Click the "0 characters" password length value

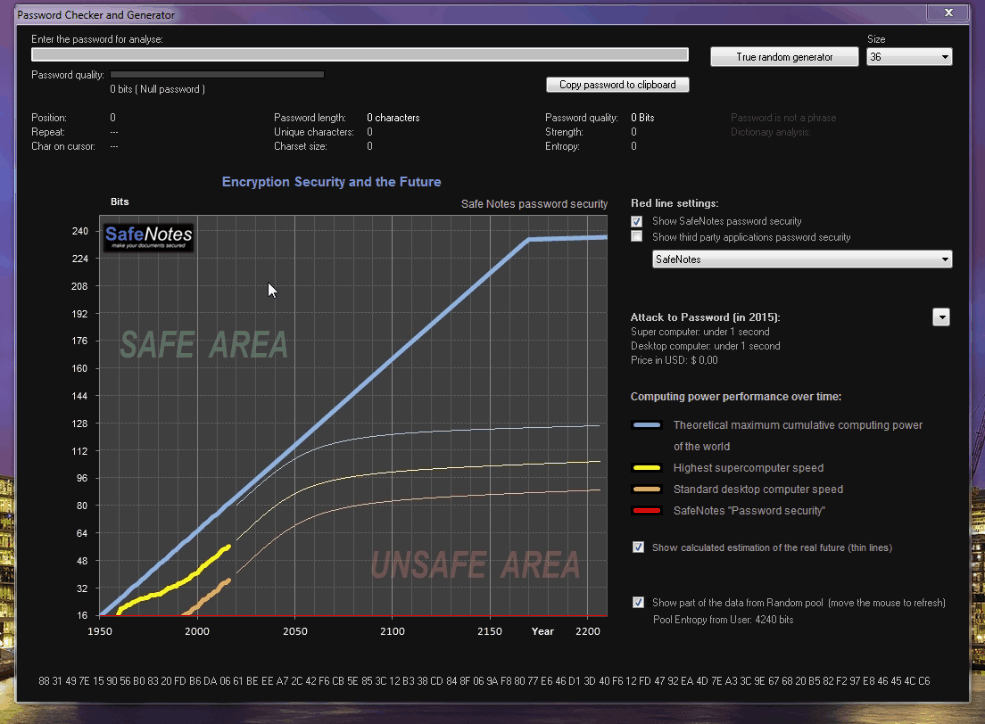393,117
